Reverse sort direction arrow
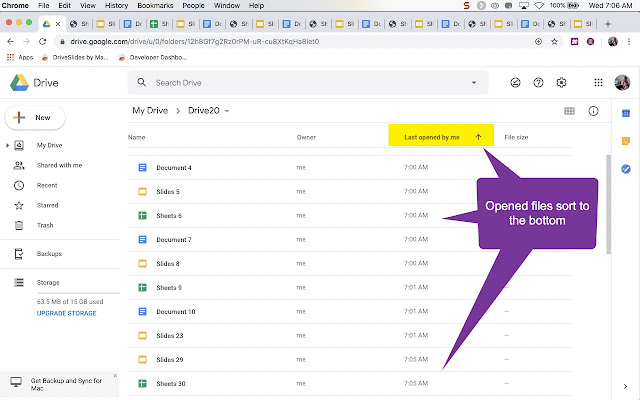Image resolution: width=640 pixels, height=400 pixels. click(x=478, y=137)
